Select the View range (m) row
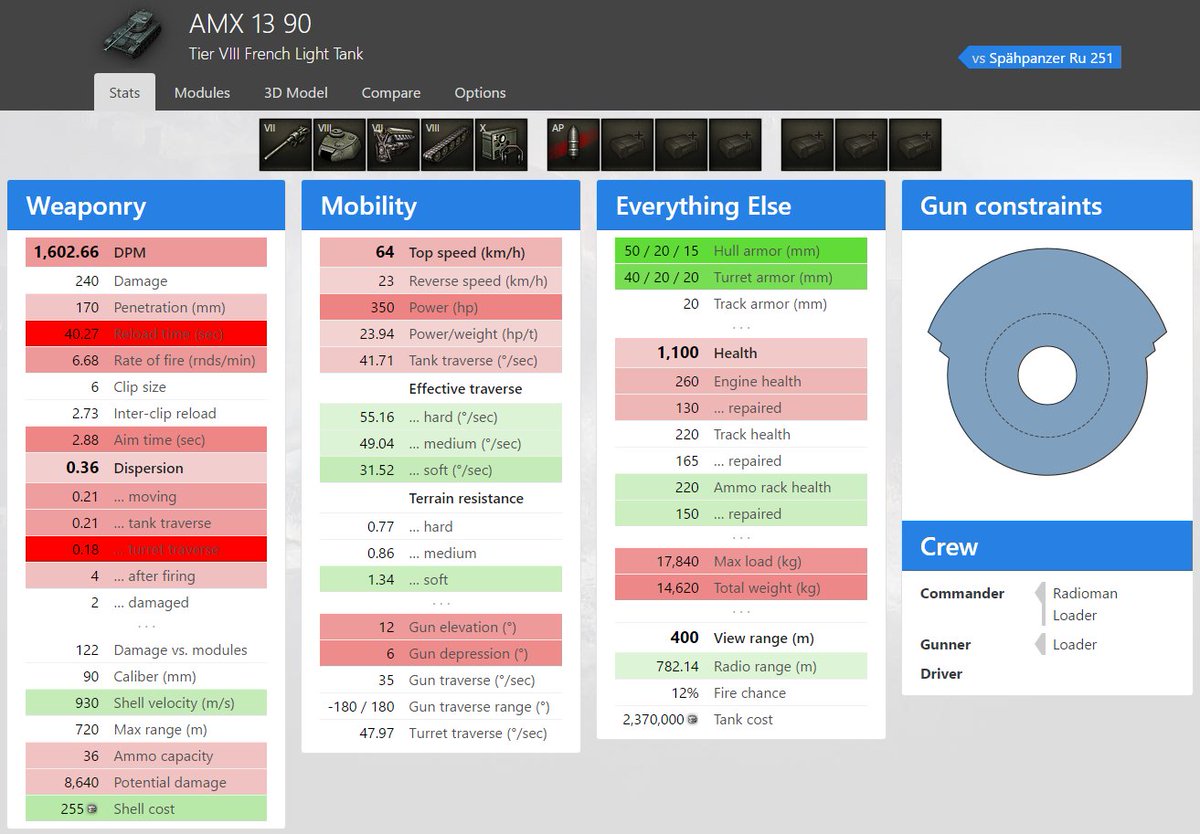Viewport: 1200px width, 834px height. (741, 638)
